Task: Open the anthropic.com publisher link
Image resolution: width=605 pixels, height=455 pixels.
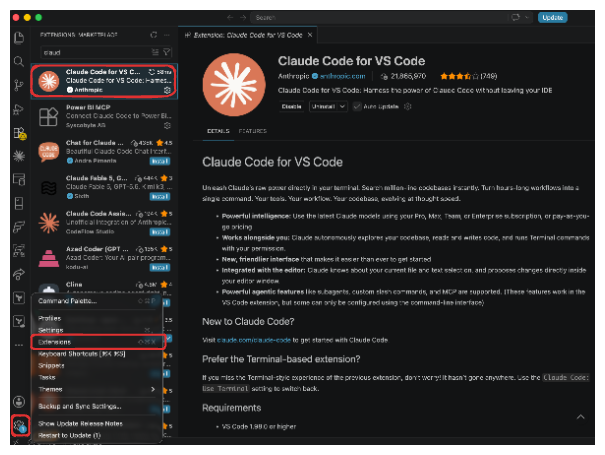Action: point(342,76)
